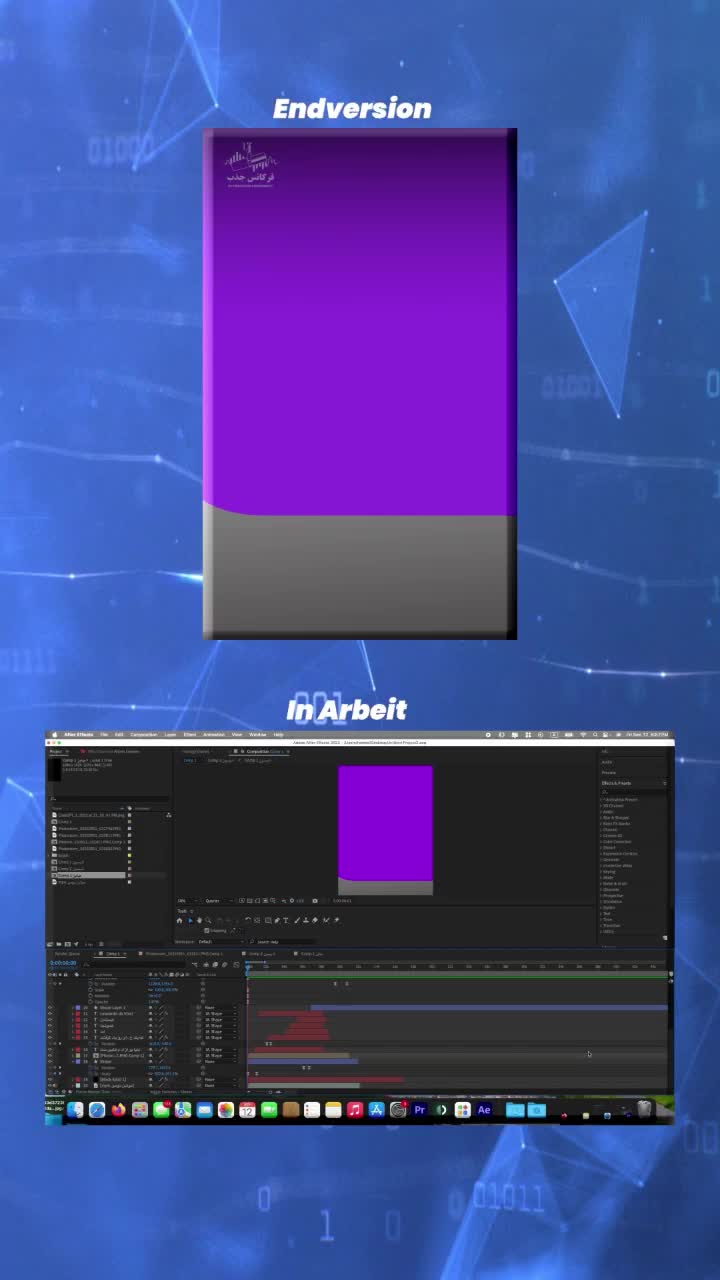Open Maps app in the dock
The height and width of the screenshot is (1280, 720).
tap(183, 1110)
